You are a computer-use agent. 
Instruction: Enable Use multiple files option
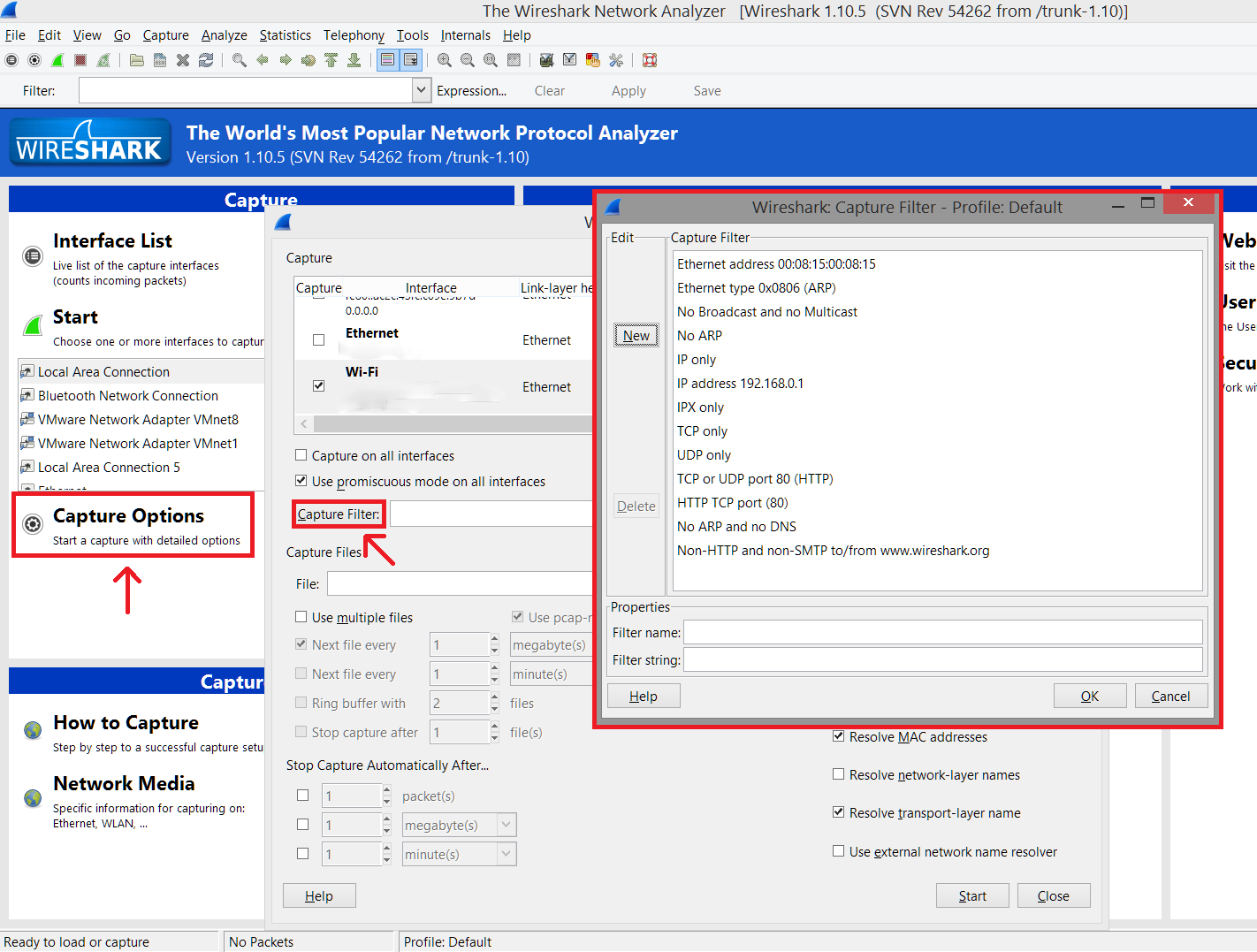(301, 617)
